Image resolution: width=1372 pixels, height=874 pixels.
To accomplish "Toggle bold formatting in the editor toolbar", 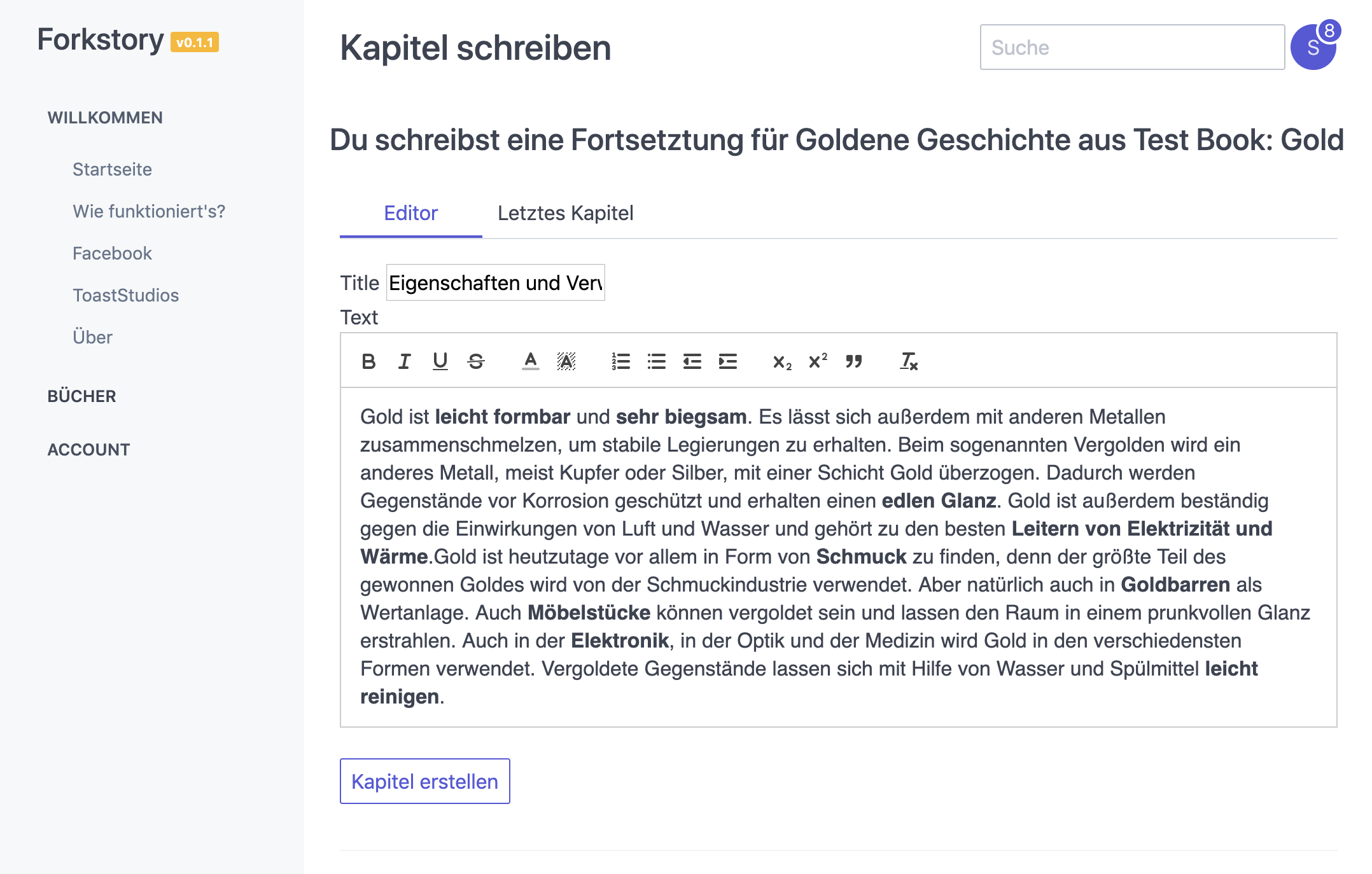I will (x=368, y=361).
